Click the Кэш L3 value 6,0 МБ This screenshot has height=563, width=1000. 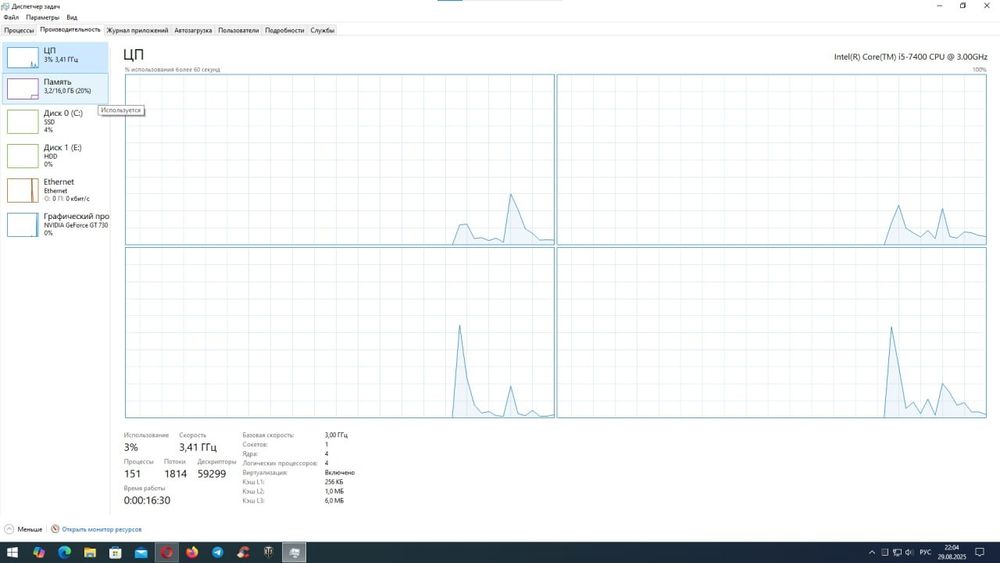coord(334,501)
